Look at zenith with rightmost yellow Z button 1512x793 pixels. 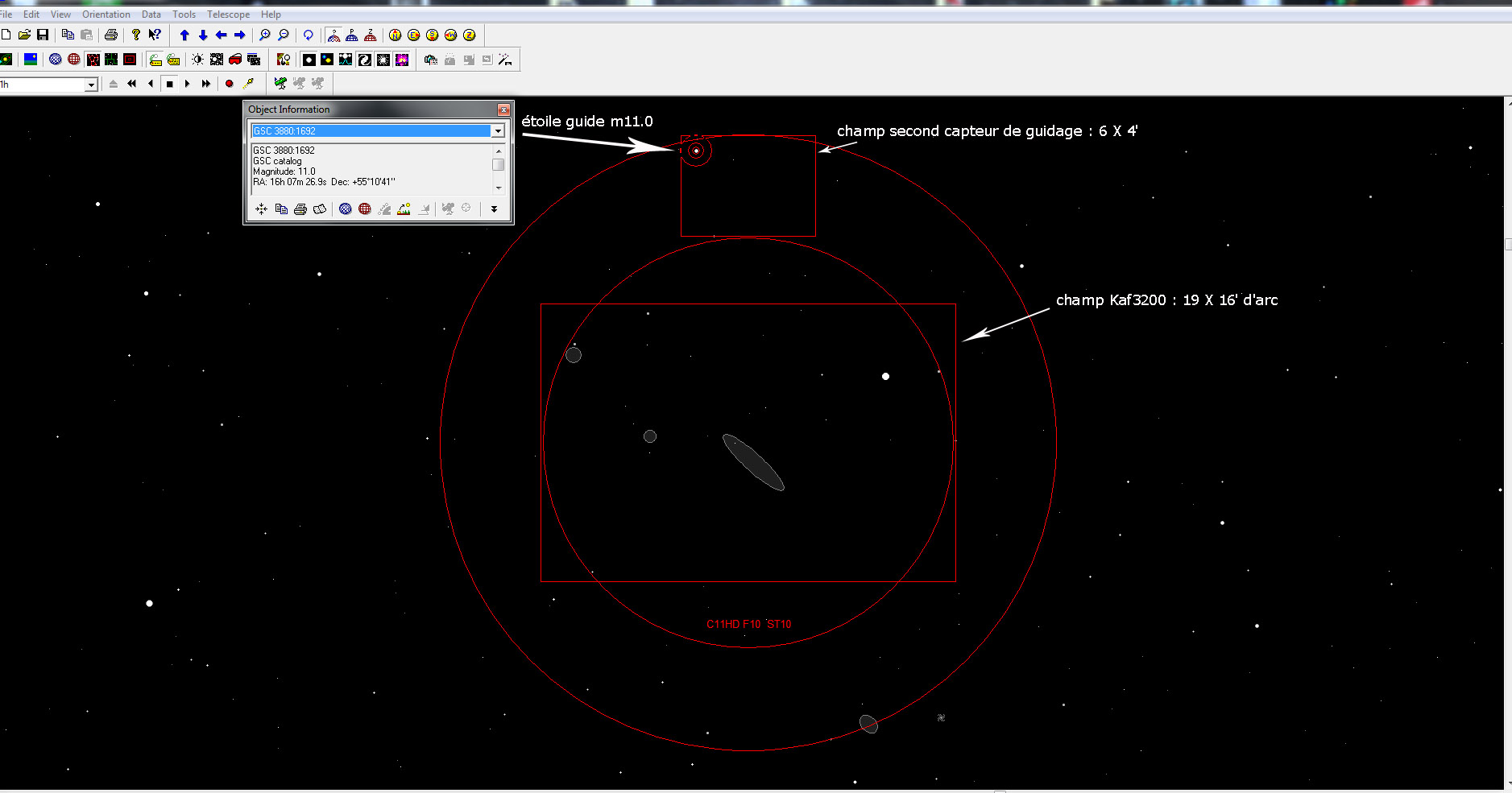coord(469,35)
